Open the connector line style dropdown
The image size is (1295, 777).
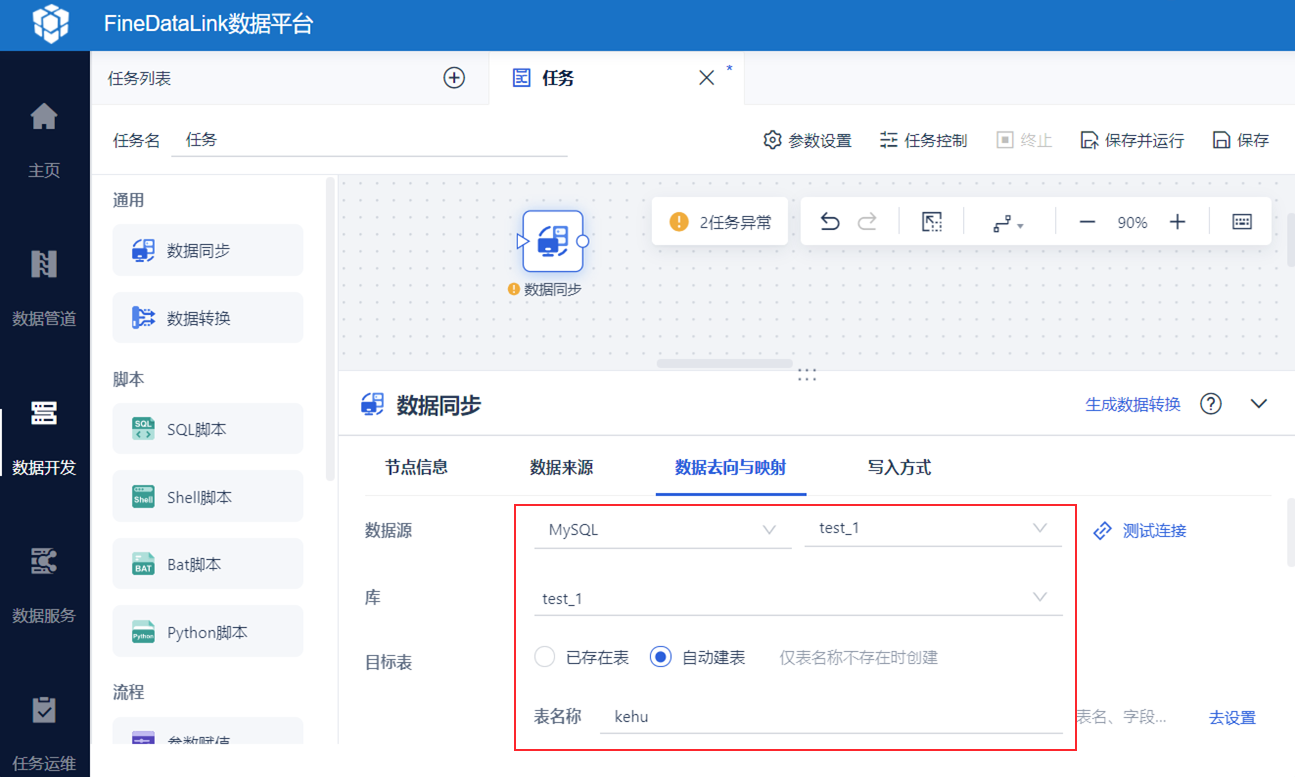(x=1008, y=223)
